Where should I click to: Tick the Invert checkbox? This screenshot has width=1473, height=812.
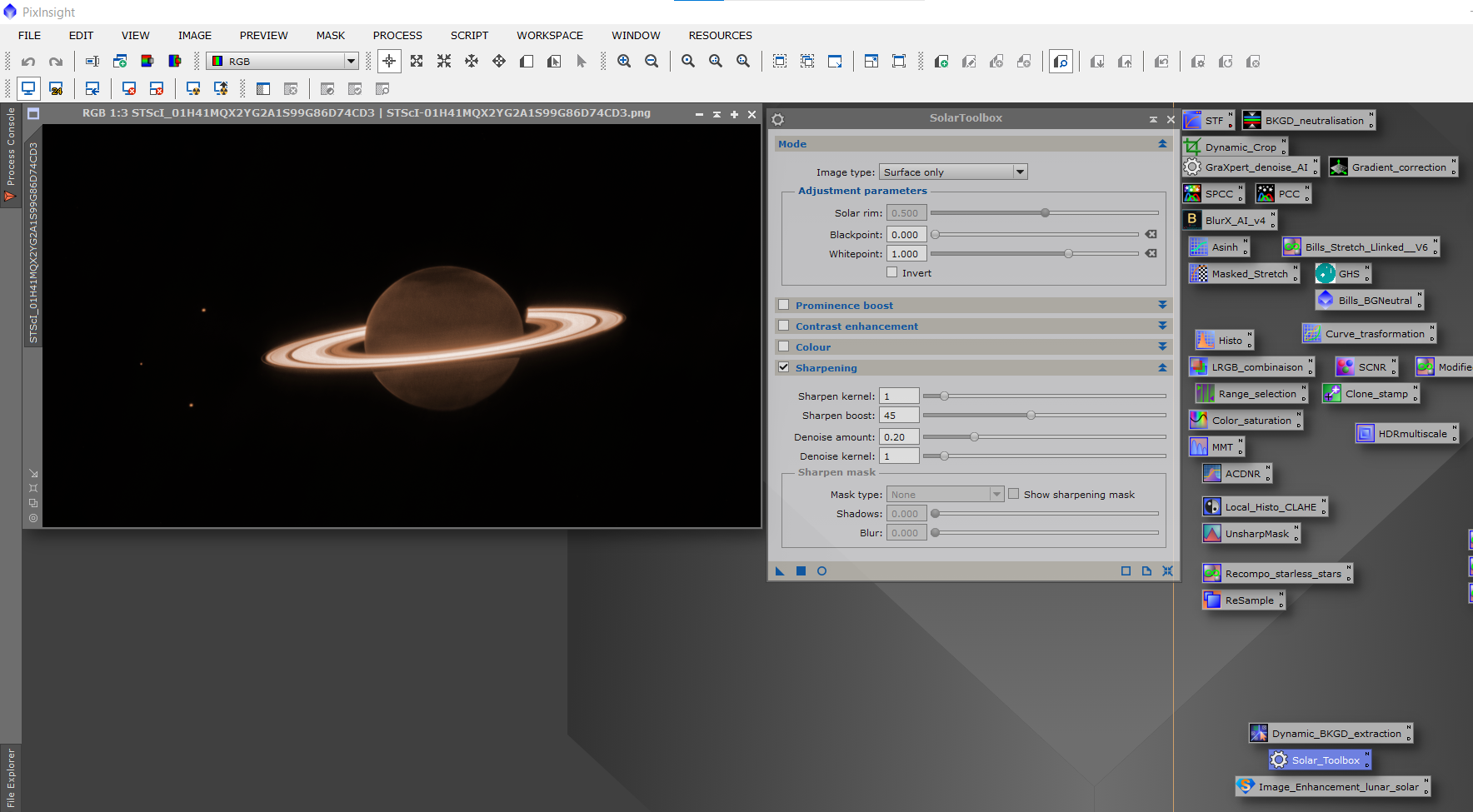pos(892,272)
